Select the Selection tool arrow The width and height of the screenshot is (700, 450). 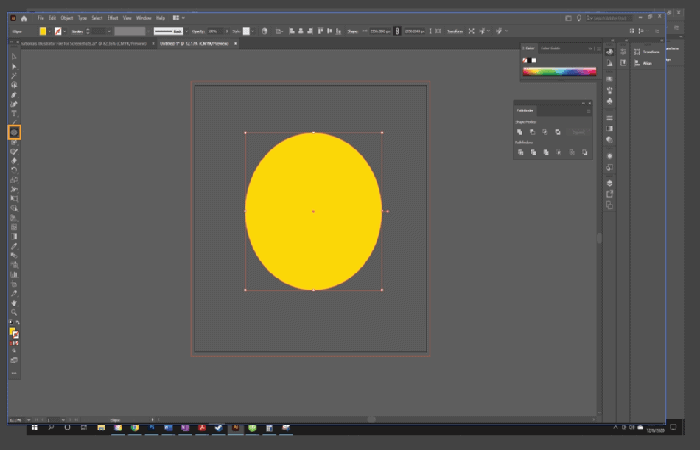point(14,57)
